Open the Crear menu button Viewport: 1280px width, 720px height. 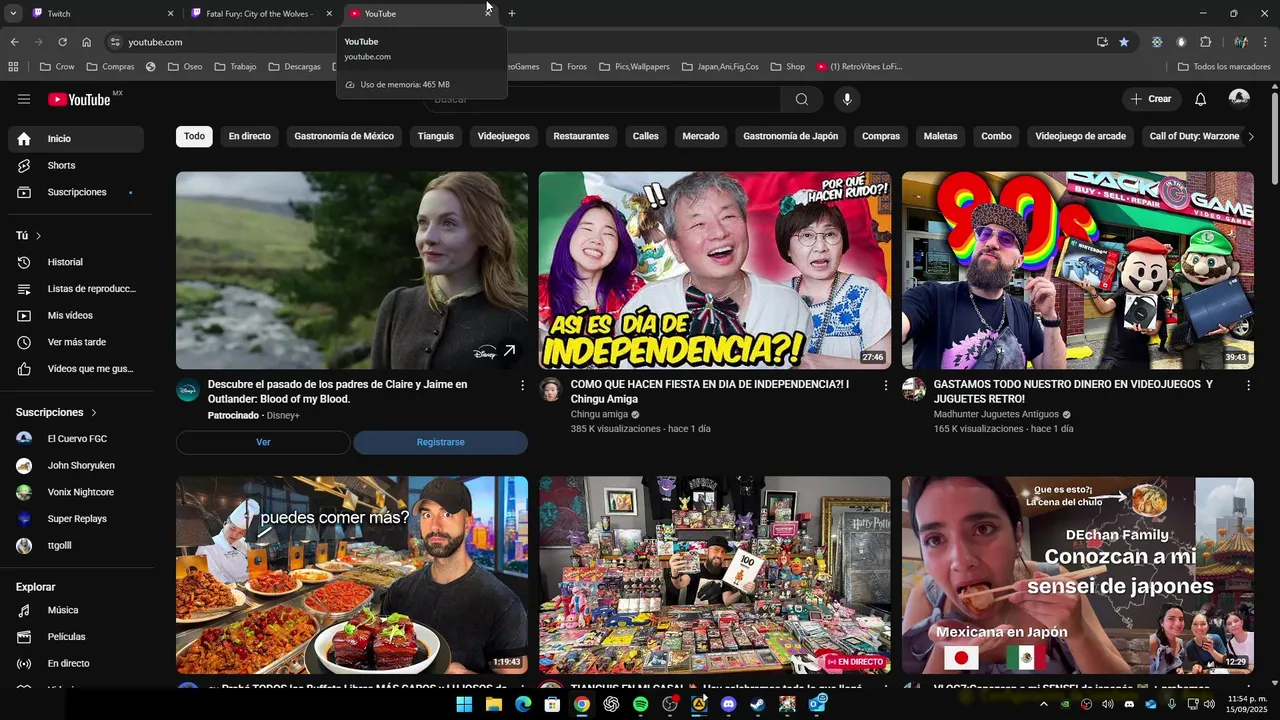point(1151,99)
